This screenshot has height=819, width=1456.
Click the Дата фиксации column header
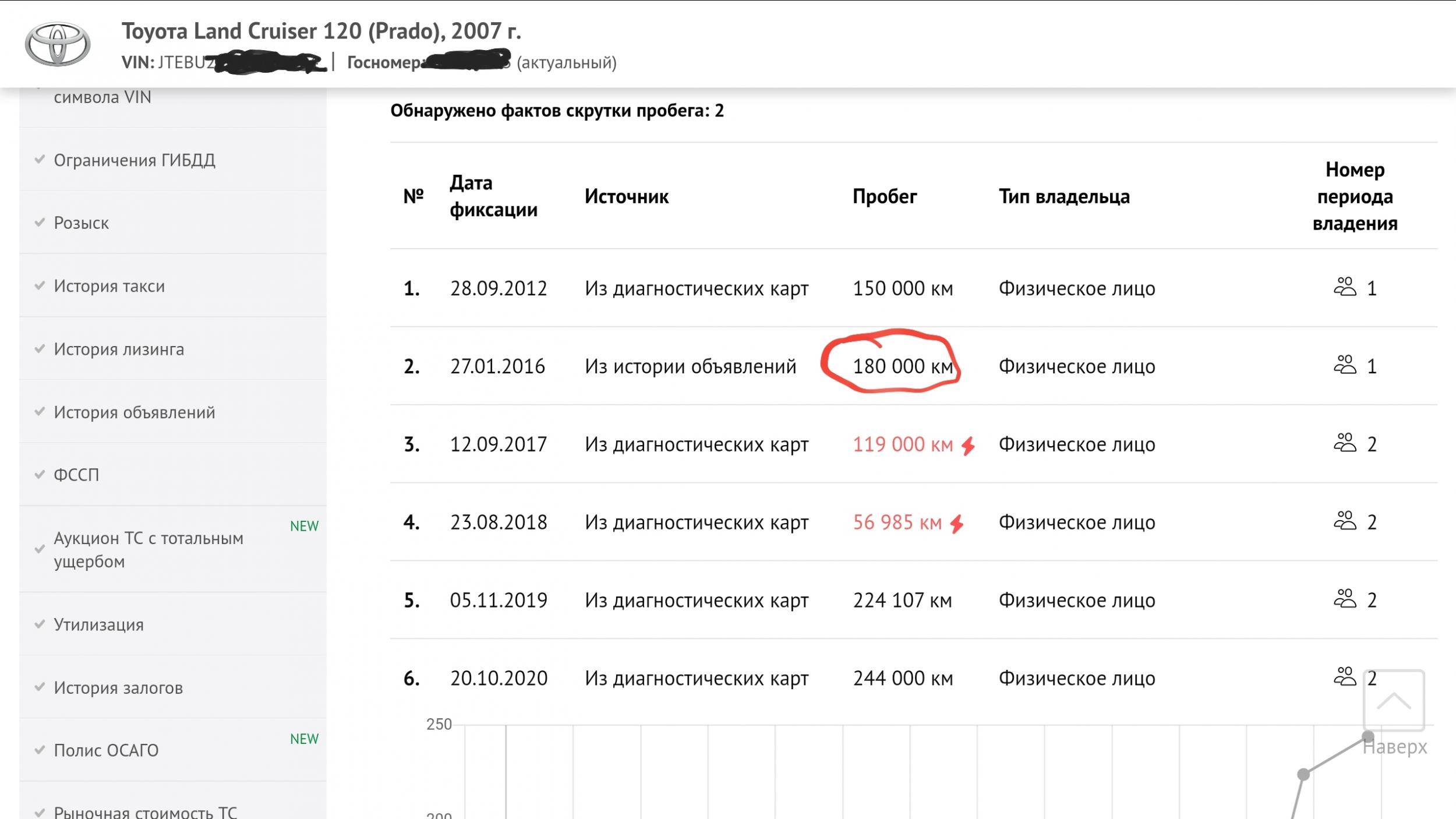493,196
